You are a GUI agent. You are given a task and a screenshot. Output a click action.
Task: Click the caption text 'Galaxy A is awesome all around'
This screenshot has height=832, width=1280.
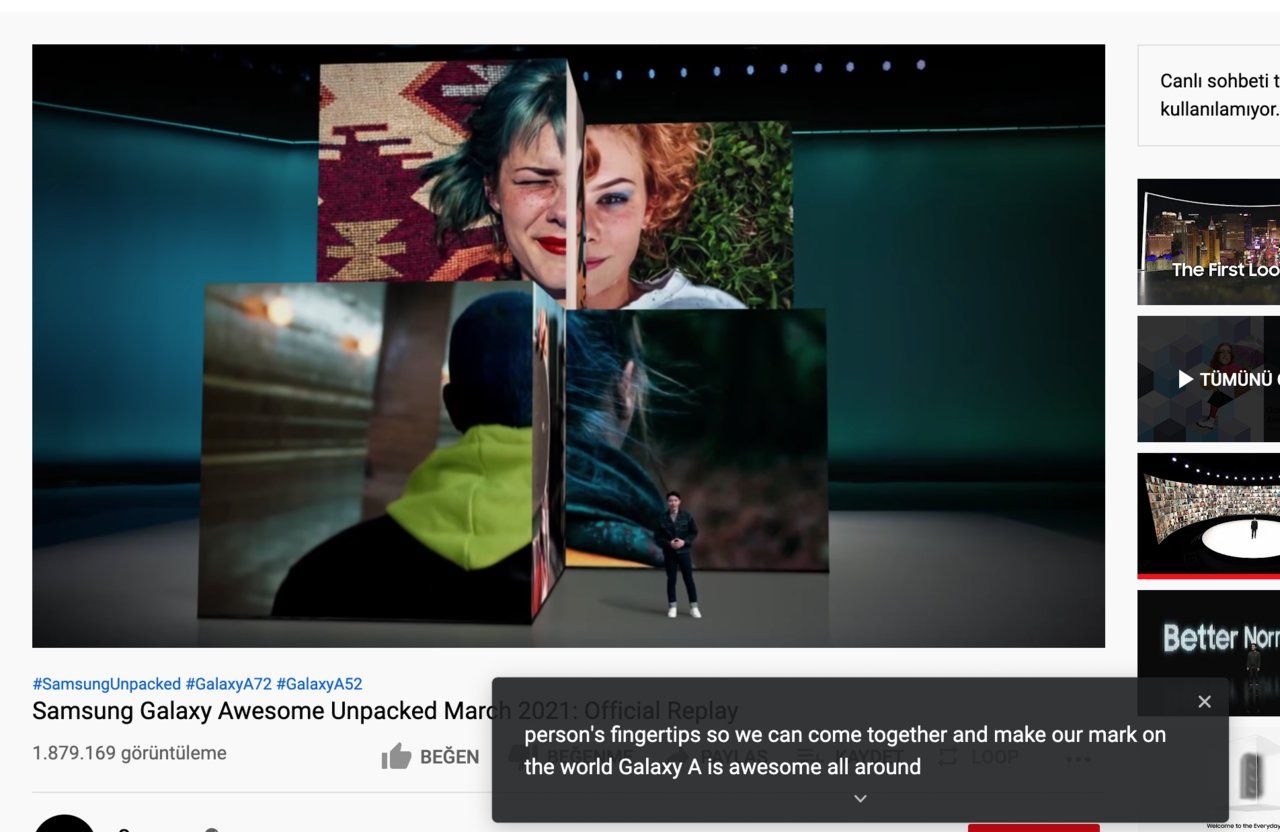[x=769, y=767]
